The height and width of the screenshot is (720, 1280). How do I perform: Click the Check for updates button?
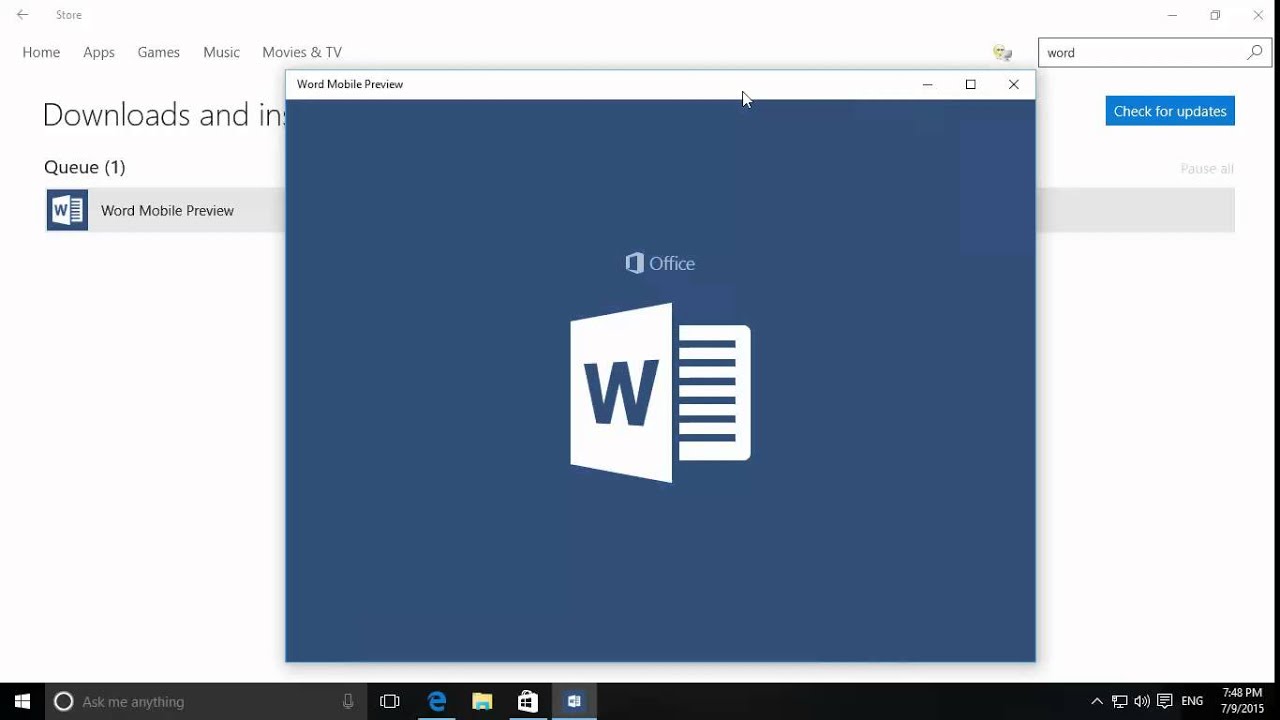tap(1170, 111)
